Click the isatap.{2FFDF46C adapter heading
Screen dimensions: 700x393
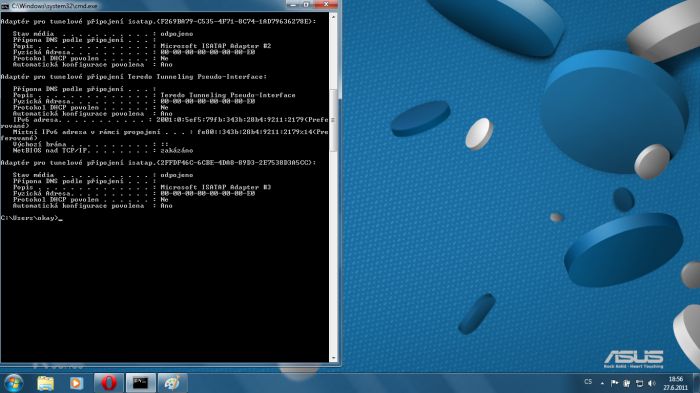pyautogui.click(x=158, y=163)
